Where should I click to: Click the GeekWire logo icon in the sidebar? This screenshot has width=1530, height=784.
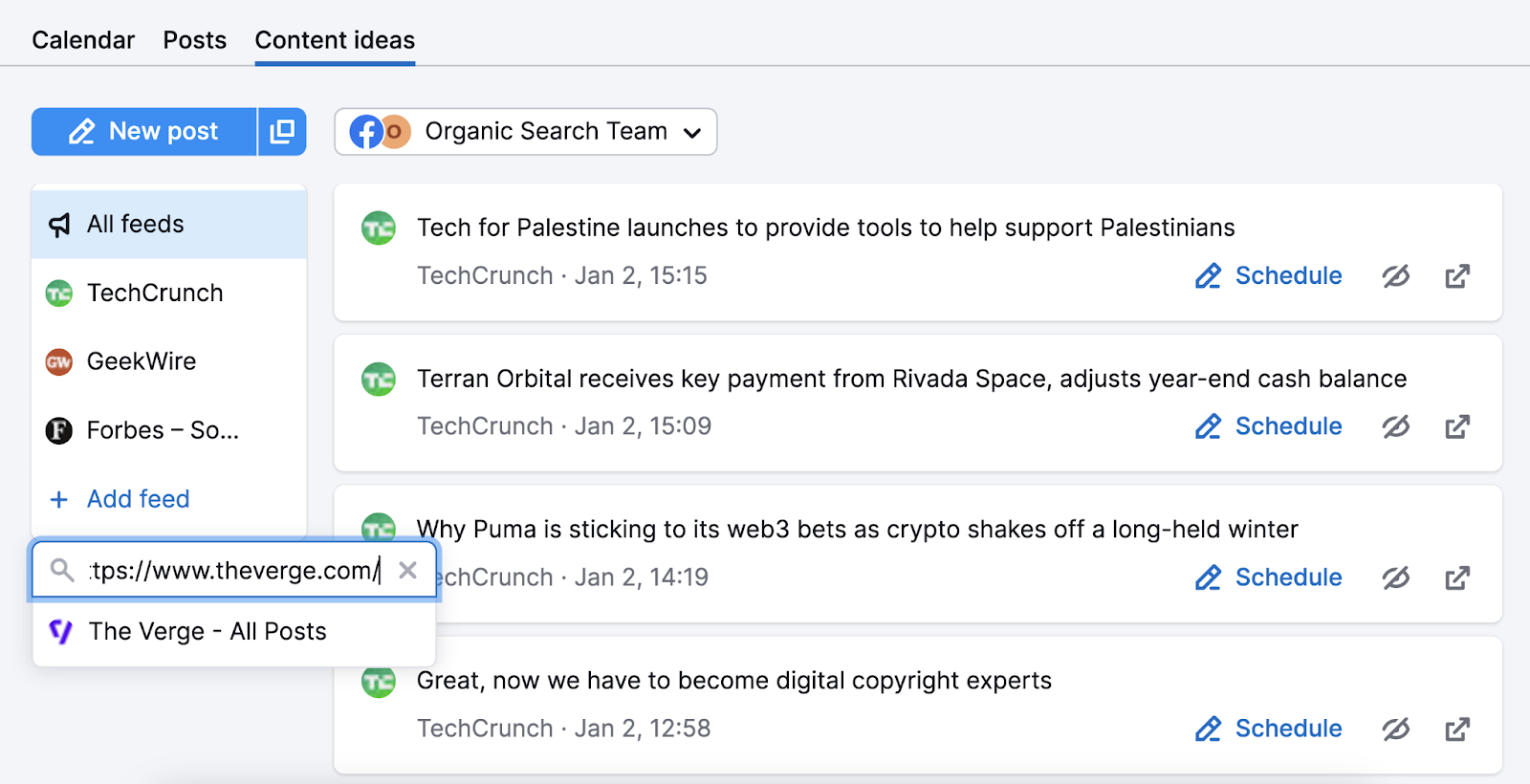coord(59,361)
